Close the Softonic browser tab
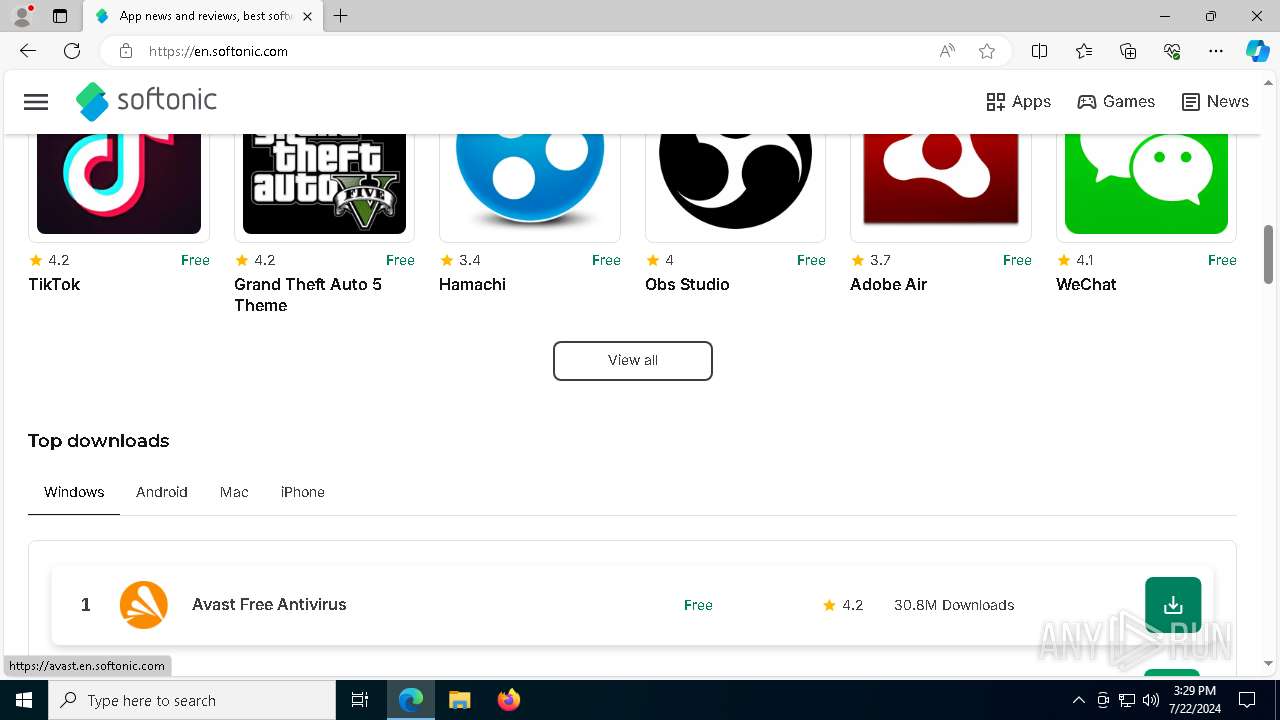 [308, 16]
